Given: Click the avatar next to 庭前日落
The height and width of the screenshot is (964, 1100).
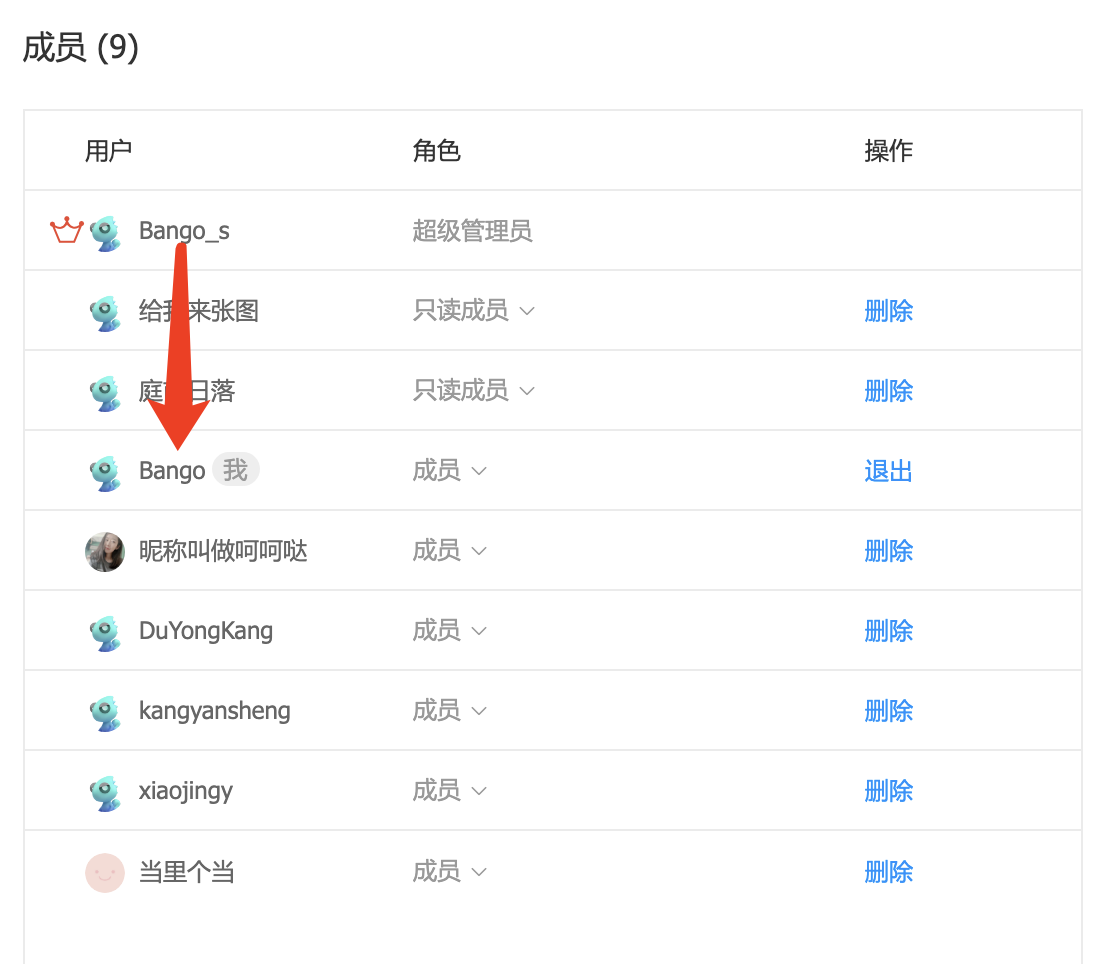Looking at the screenshot, I should point(105,390).
